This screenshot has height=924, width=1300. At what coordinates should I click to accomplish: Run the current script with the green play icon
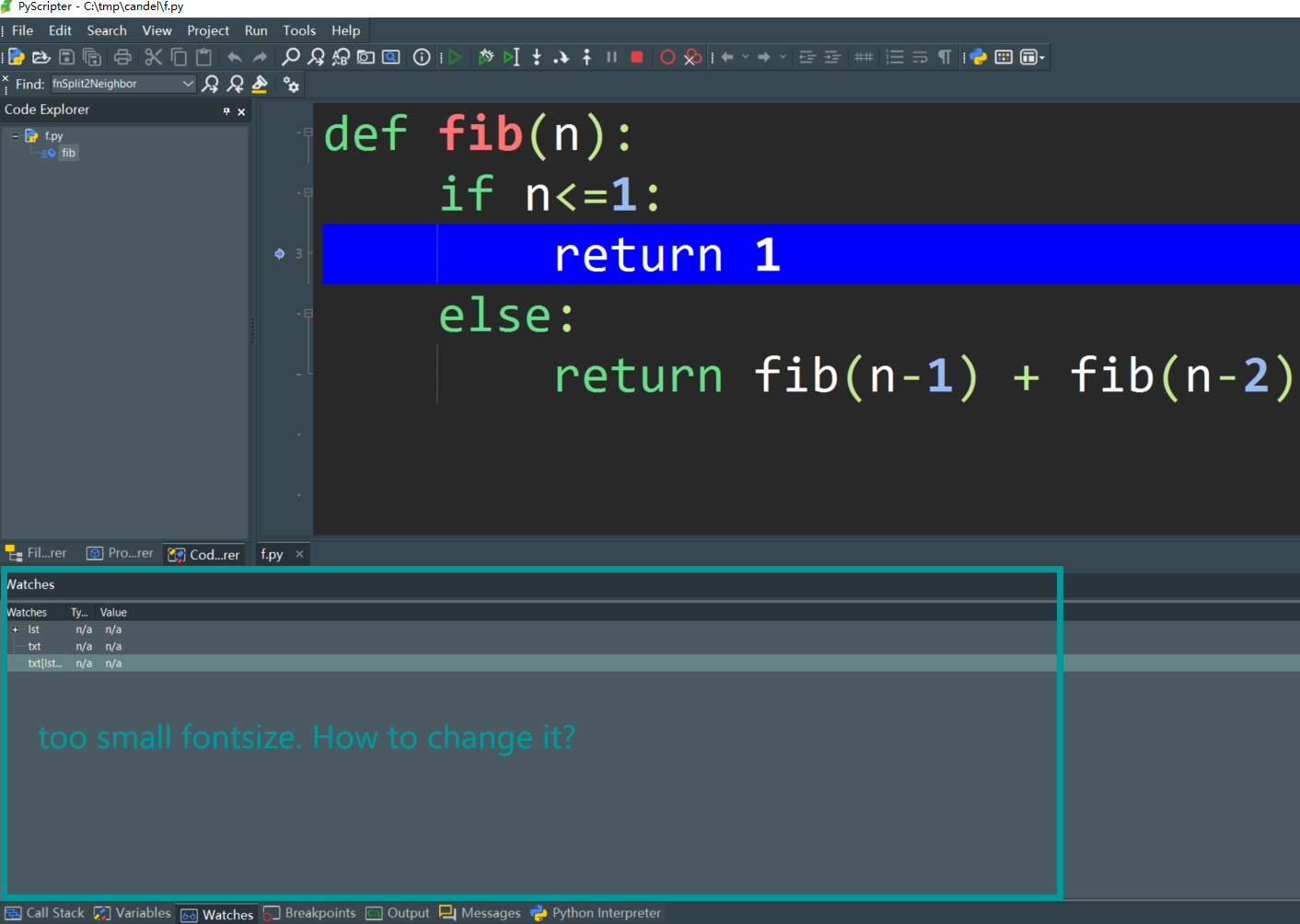coord(455,56)
